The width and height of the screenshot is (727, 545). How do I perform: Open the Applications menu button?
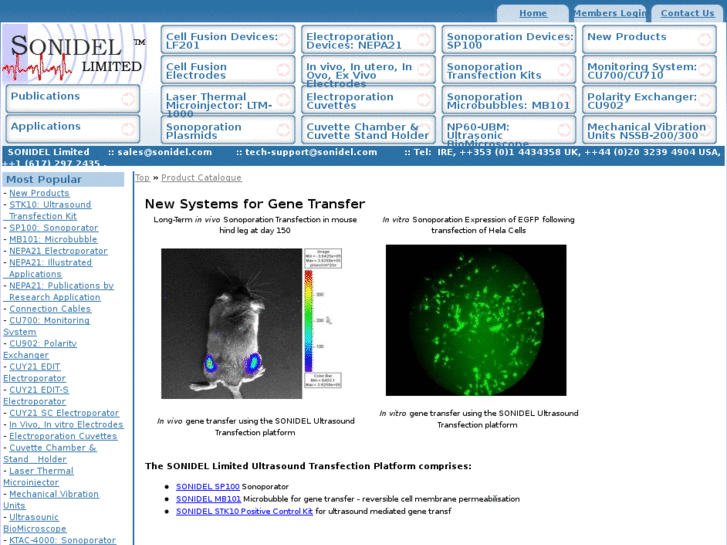pos(73,129)
